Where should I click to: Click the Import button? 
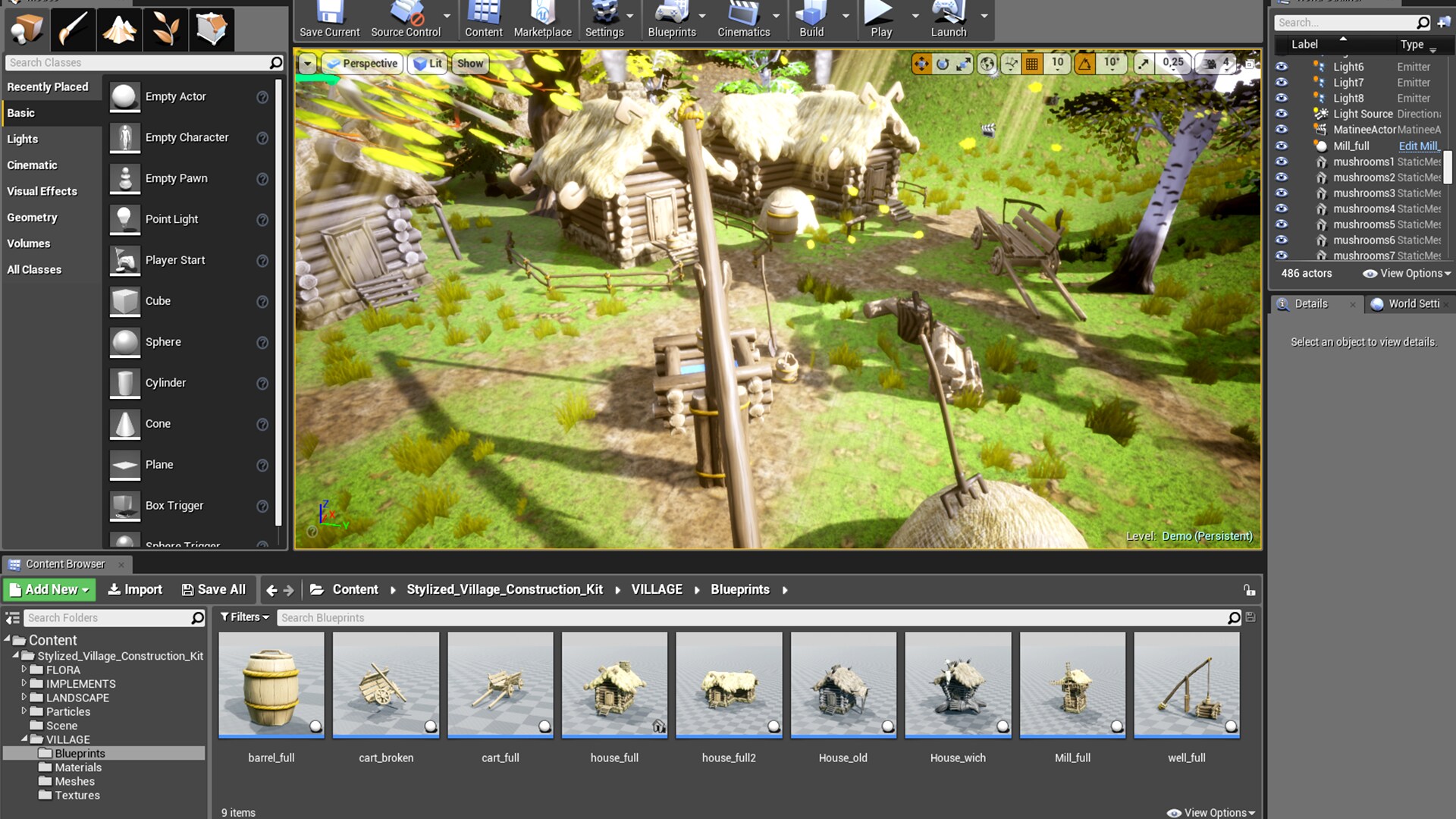pyautogui.click(x=135, y=589)
